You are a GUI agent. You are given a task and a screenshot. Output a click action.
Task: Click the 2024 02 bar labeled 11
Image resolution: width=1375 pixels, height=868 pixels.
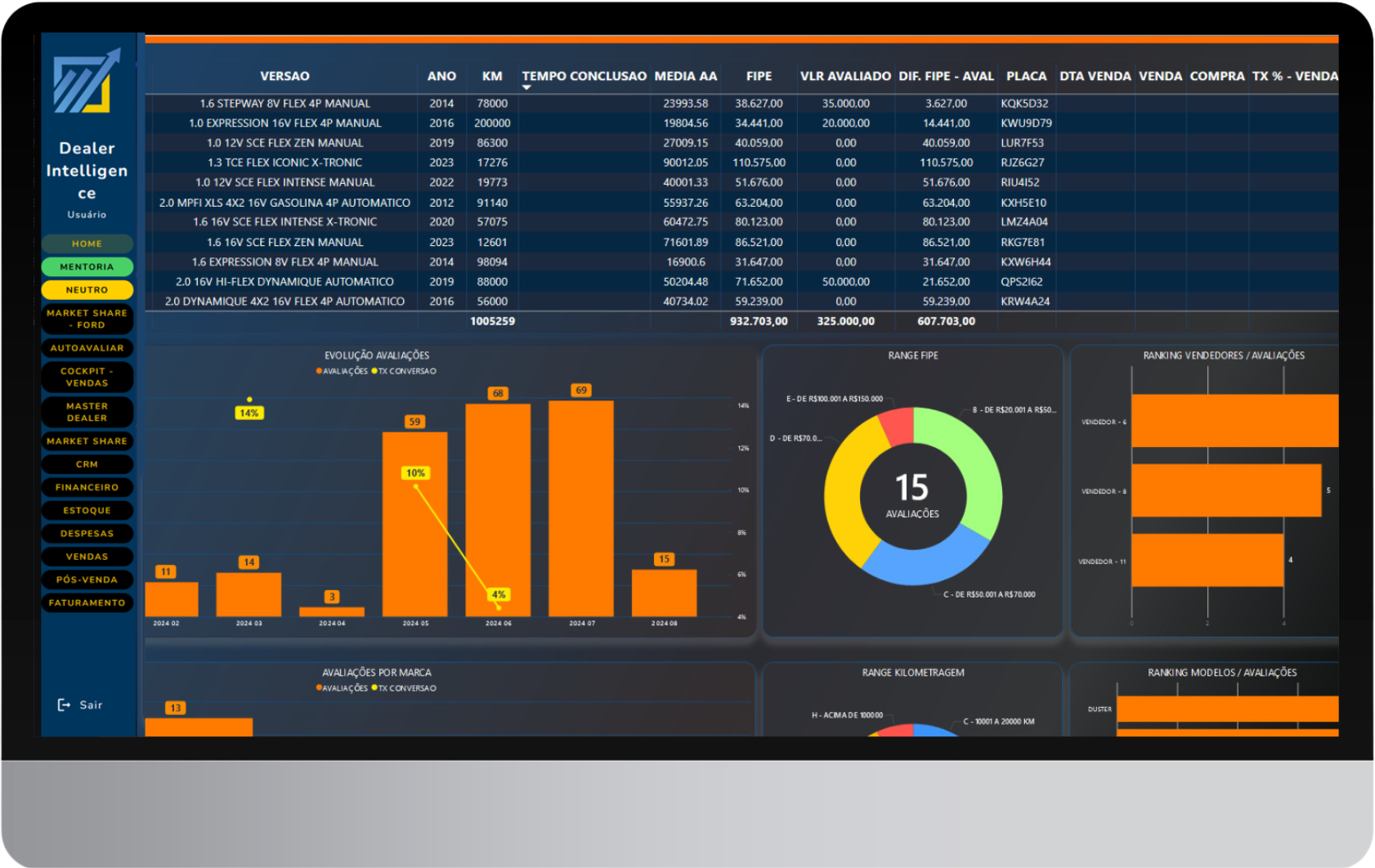pos(172,599)
